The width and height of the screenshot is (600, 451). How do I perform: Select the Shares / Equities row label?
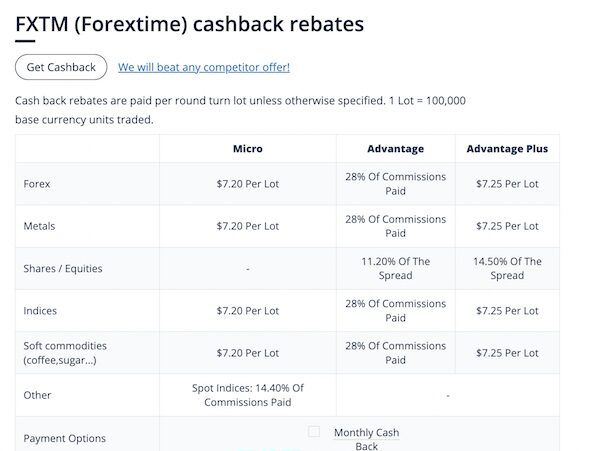(x=63, y=269)
